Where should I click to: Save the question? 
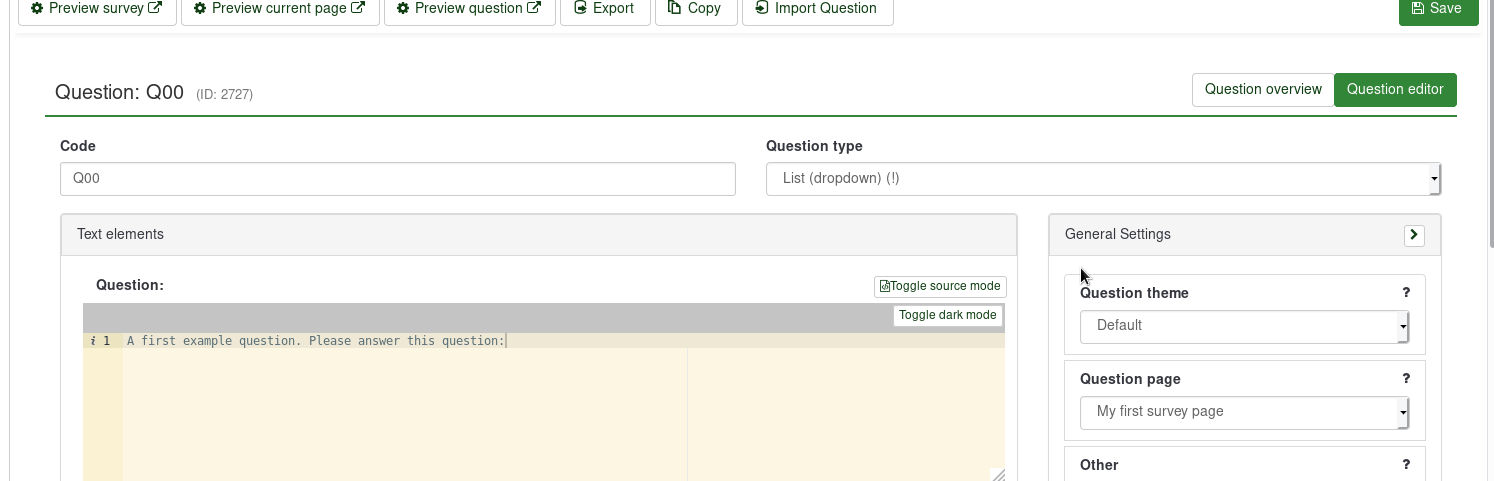[1438, 9]
